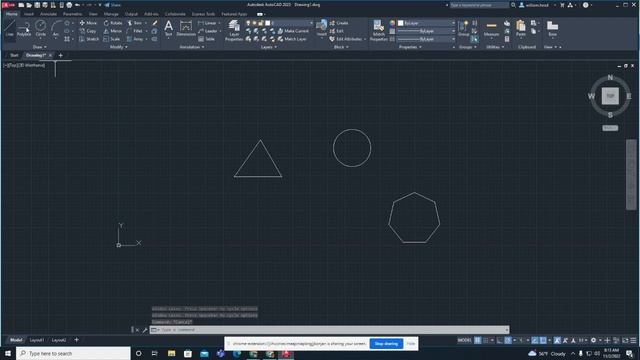Click Hide on screen sharing bar
This screenshot has height=360, width=640.
pyautogui.click(x=411, y=344)
